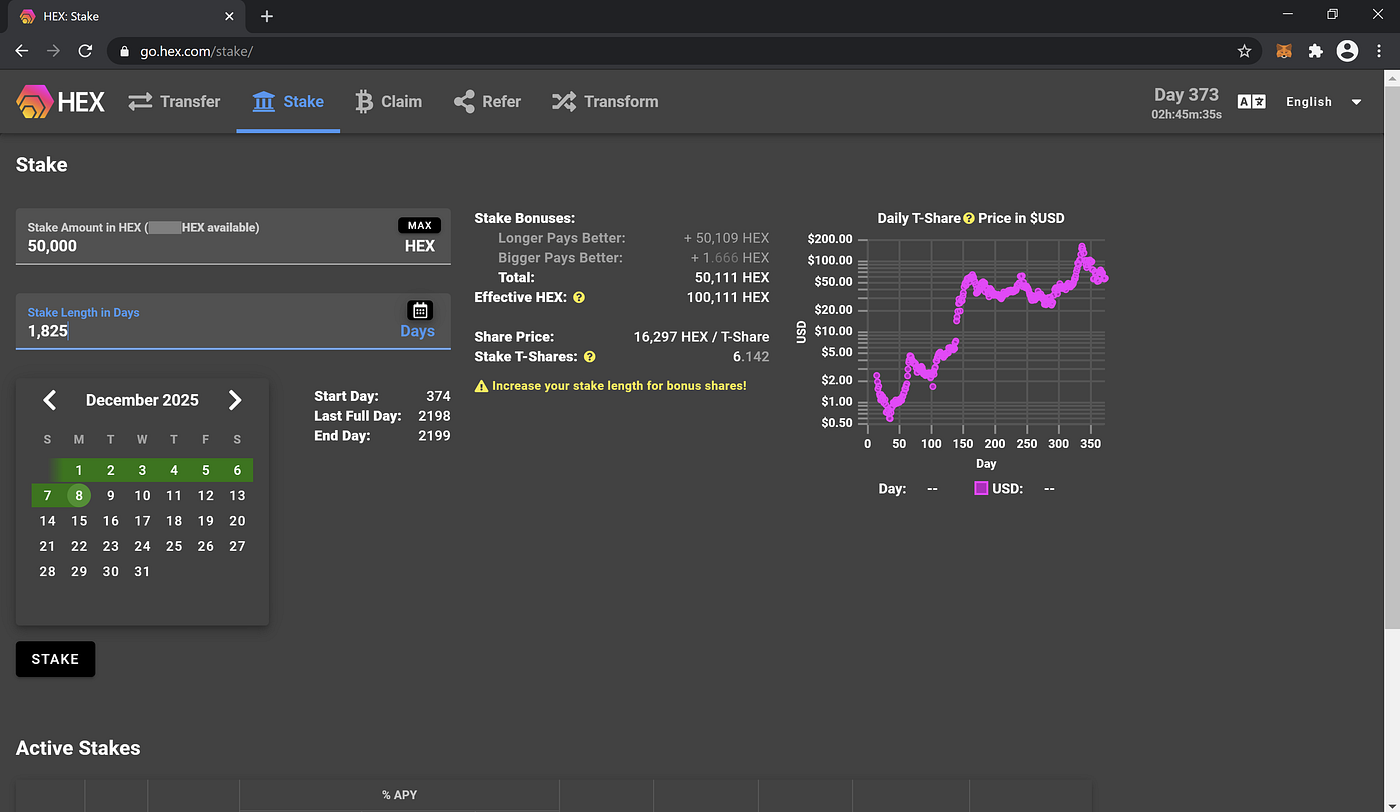Open a new browser tab
The width and height of the screenshot is (1400, 812).
point(266,16)
